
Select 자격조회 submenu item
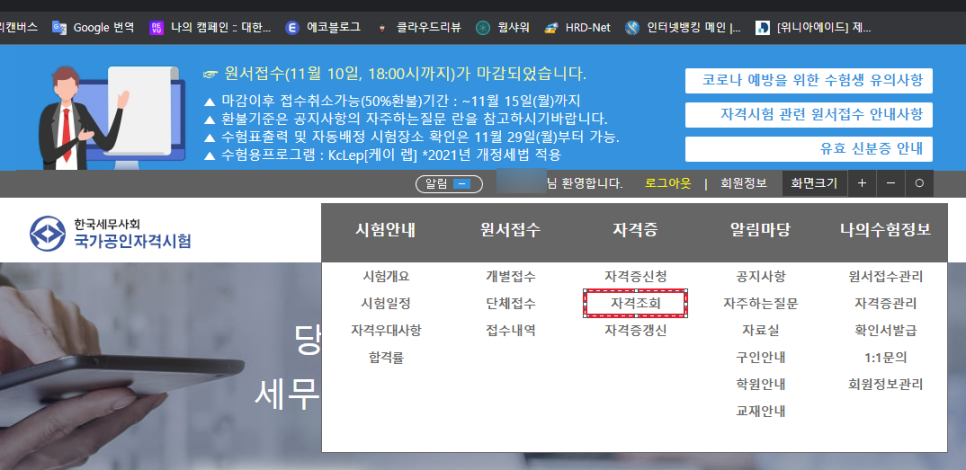pyautogui.click(x=635, y=304)
